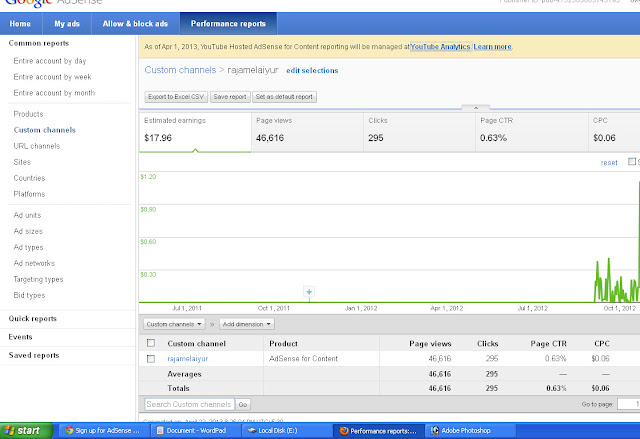640x439 pixels.
Task: Expand the Quick reports section
Action: [33, 319]
